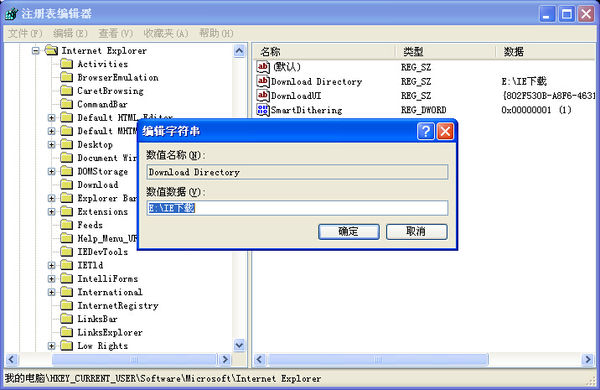Click the 类型 column header
This screenshot has width=600, height=390.
[445, 52]
